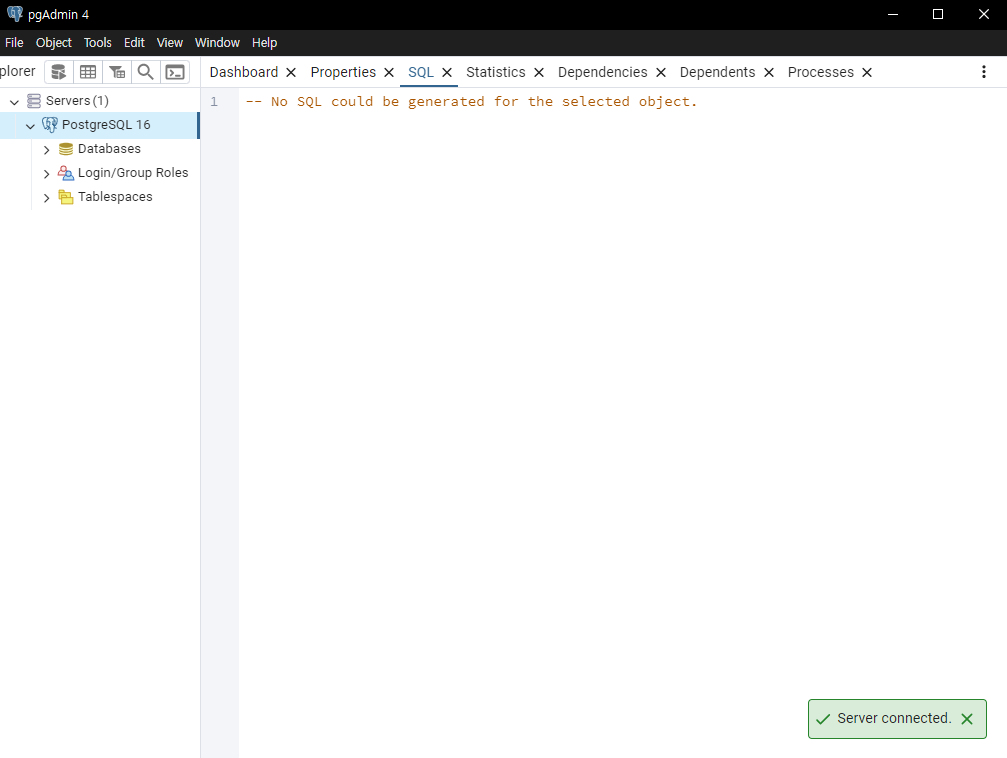Click the 'Server connected.' message text
This screenshot has height=758, width=1007.
894,718
